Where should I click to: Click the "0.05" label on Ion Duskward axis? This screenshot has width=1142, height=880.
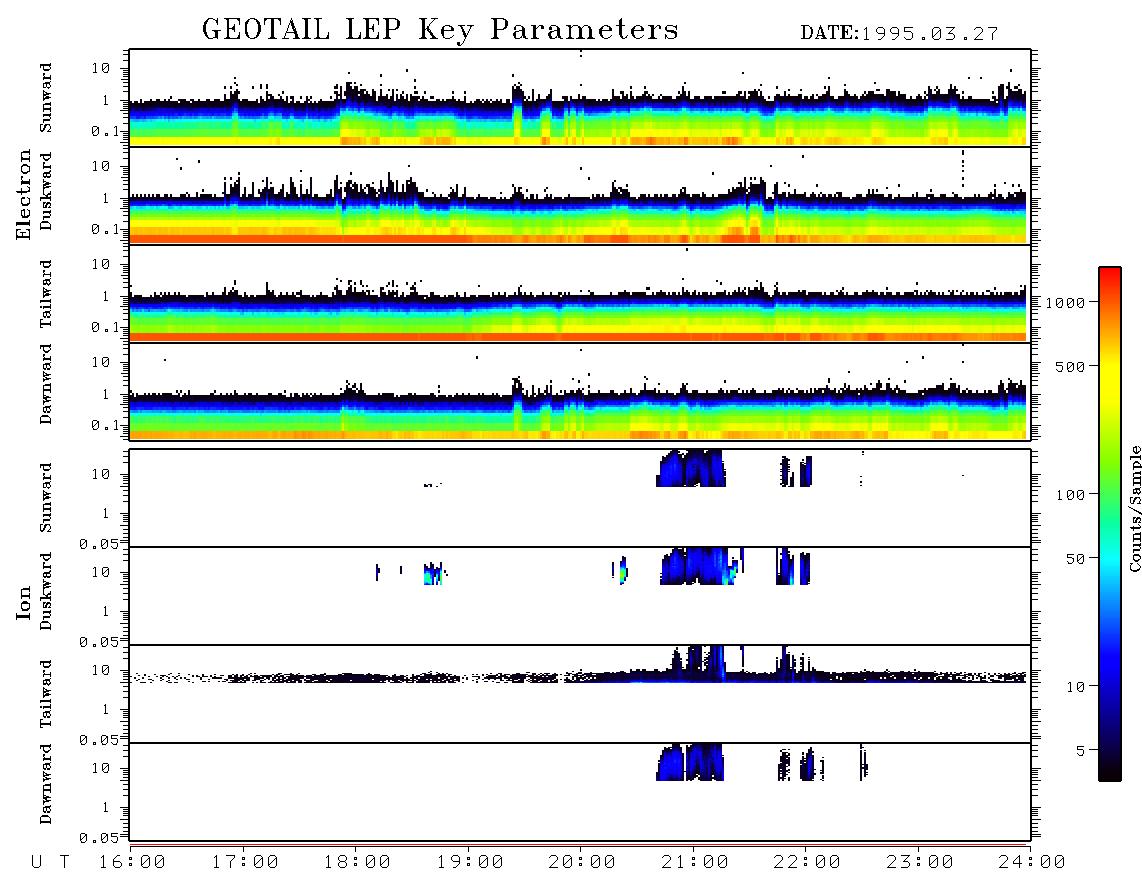pos(98,642)
